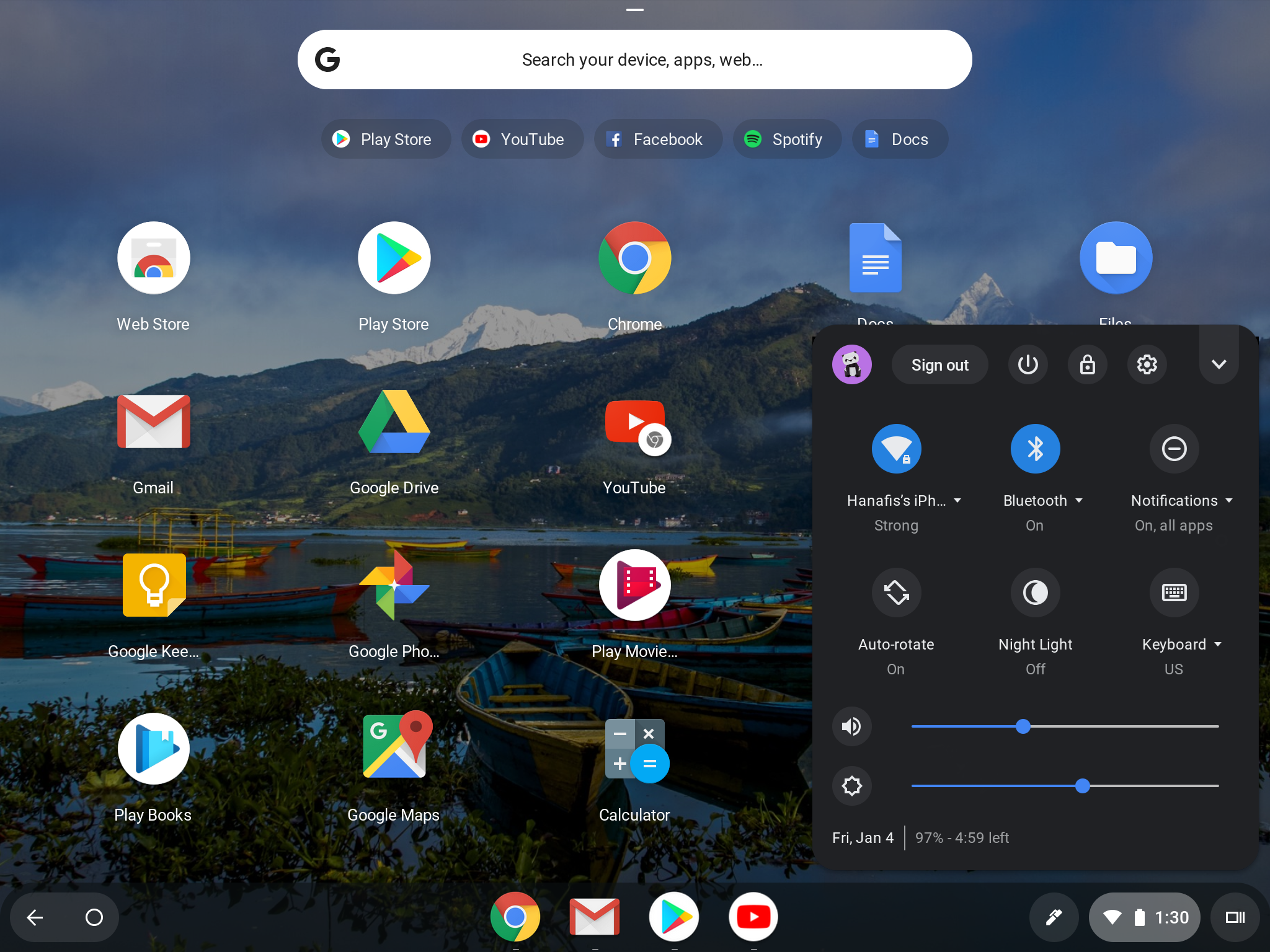Viewport: 1270px width, 952px height.
Task: Click the Fri, Jan 4 date
Action: [863, 838]
